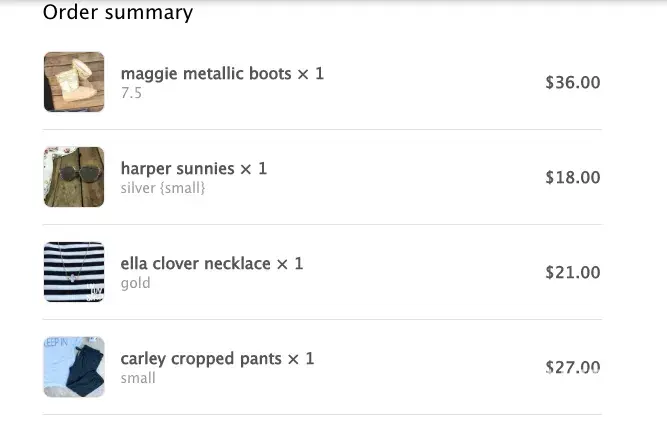Screen dimensions: 667x432
Task: Open the harper sunnies item name
Action: tap(176, 169)
